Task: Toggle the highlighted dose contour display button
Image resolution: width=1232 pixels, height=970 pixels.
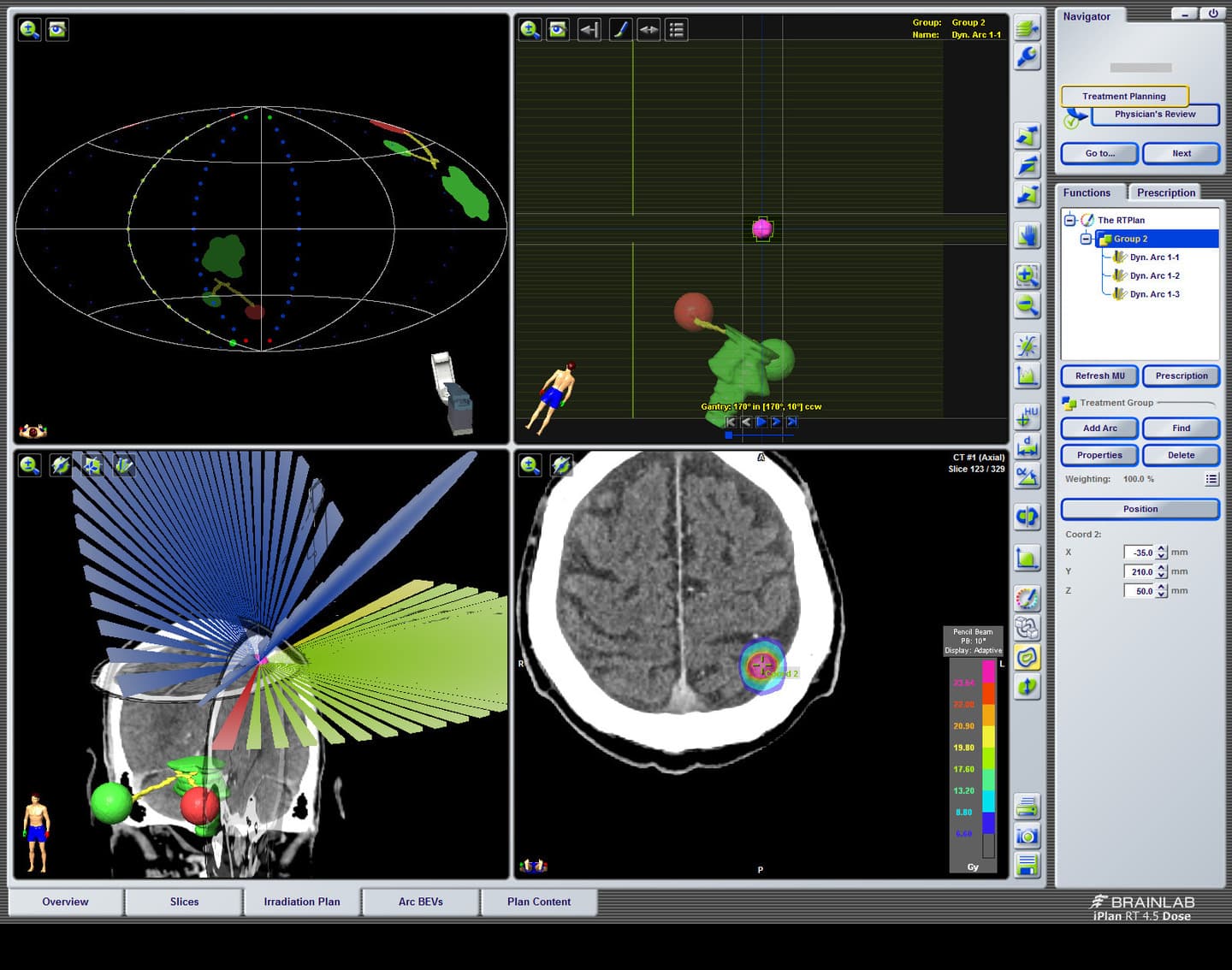Action: click(1027, 657)
